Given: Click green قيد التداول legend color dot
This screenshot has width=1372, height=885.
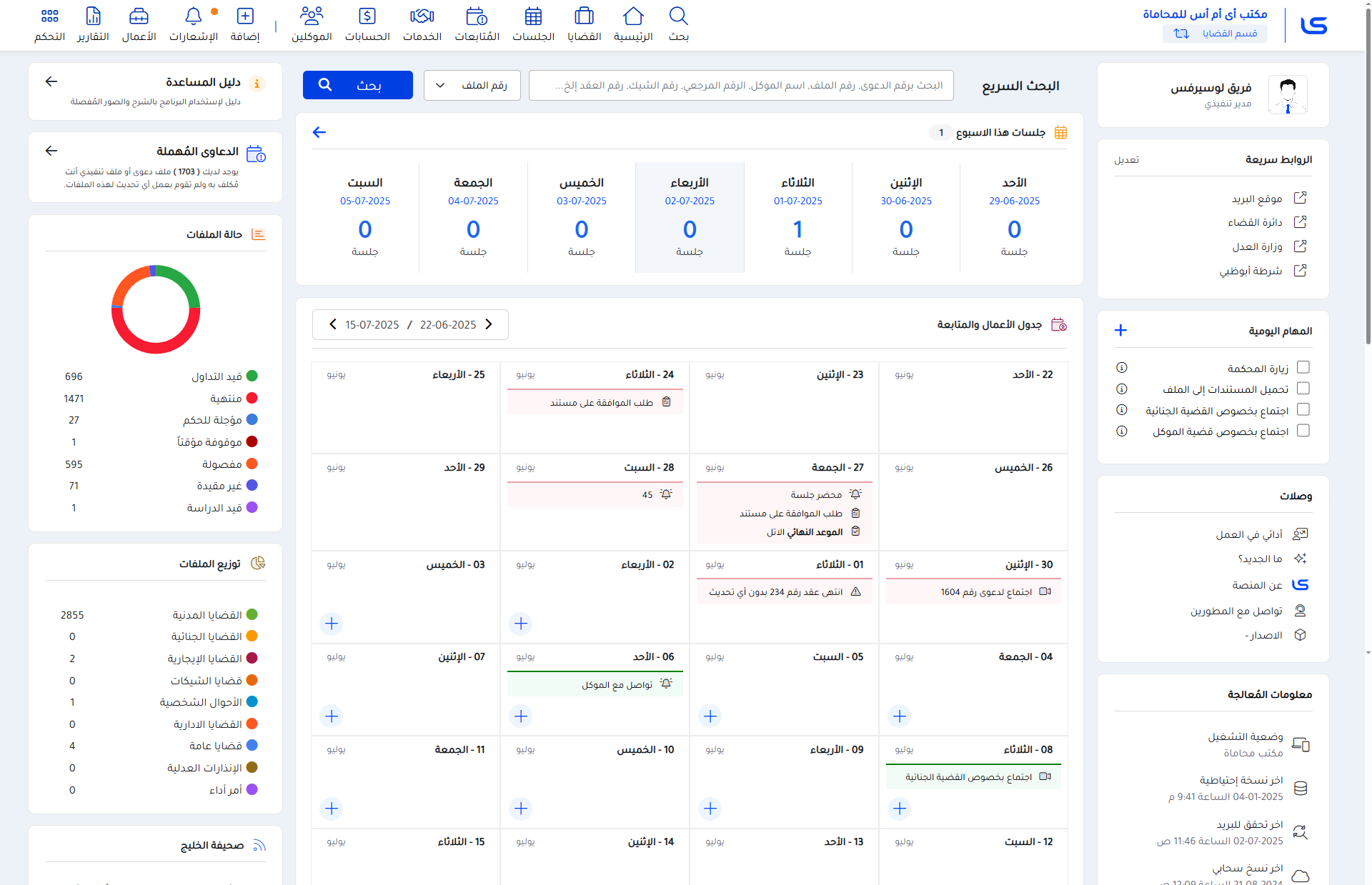Looking at the screenshot, I should 252,376.
